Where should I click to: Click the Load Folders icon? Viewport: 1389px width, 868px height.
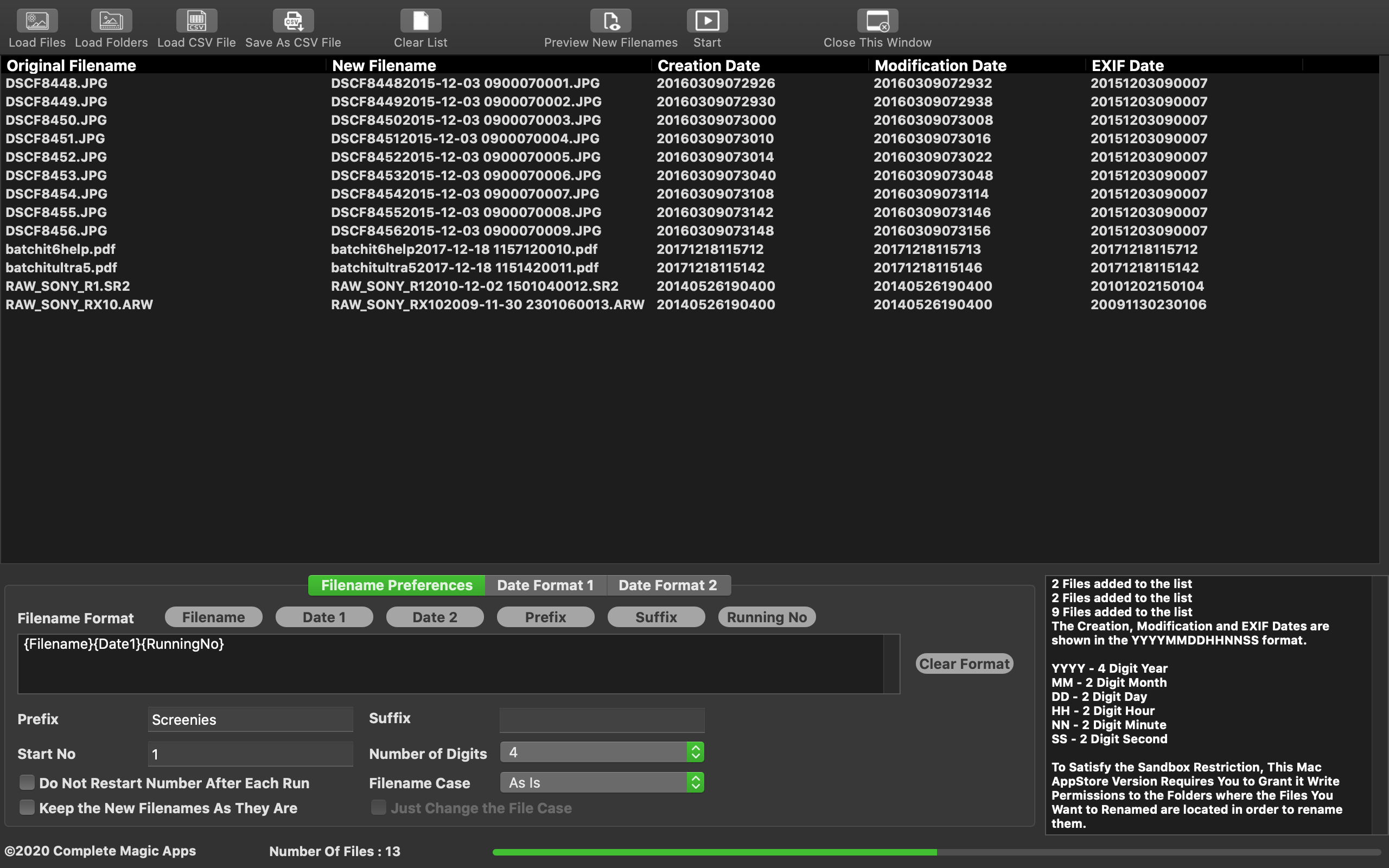click(110, 20)
